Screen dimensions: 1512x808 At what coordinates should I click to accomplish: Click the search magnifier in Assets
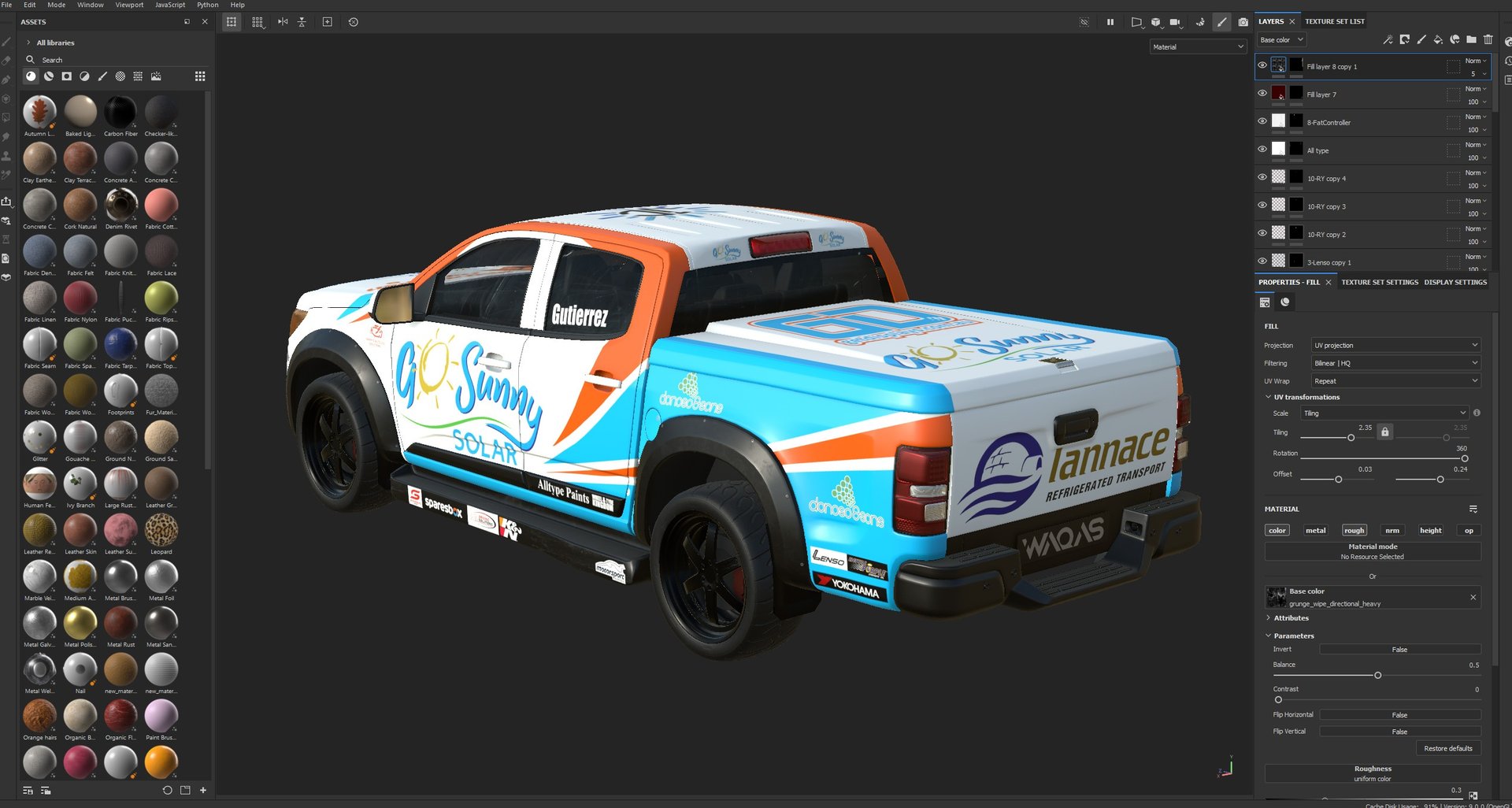(x=31, y=60)
